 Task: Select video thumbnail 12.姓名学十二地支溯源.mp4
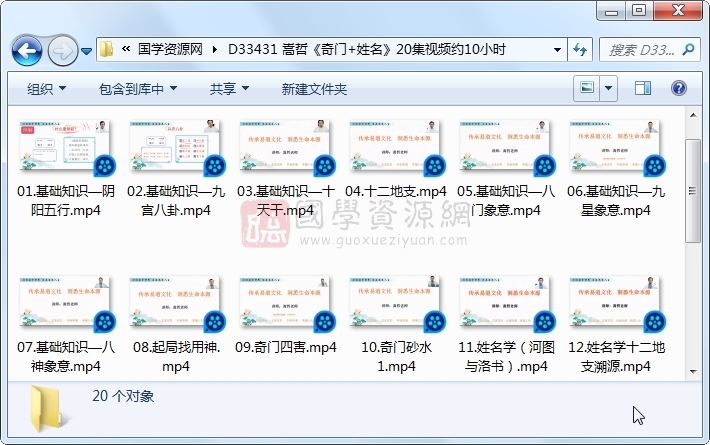[x=614, y=301]
